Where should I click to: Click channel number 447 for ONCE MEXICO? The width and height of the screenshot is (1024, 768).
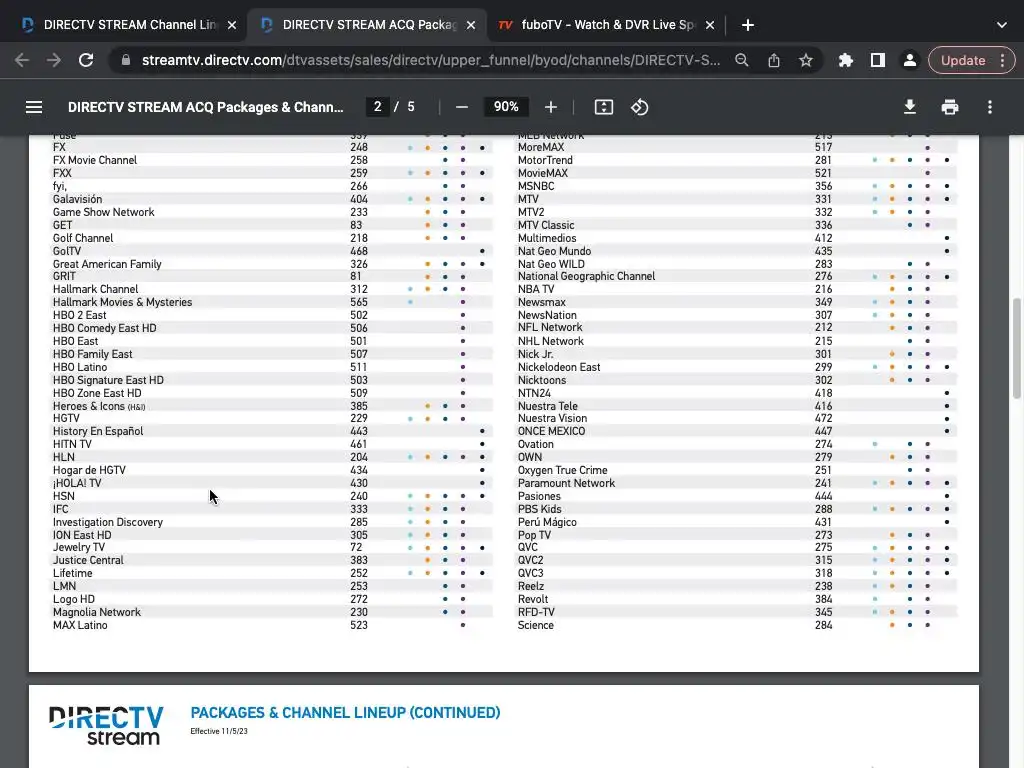point(823,431)
